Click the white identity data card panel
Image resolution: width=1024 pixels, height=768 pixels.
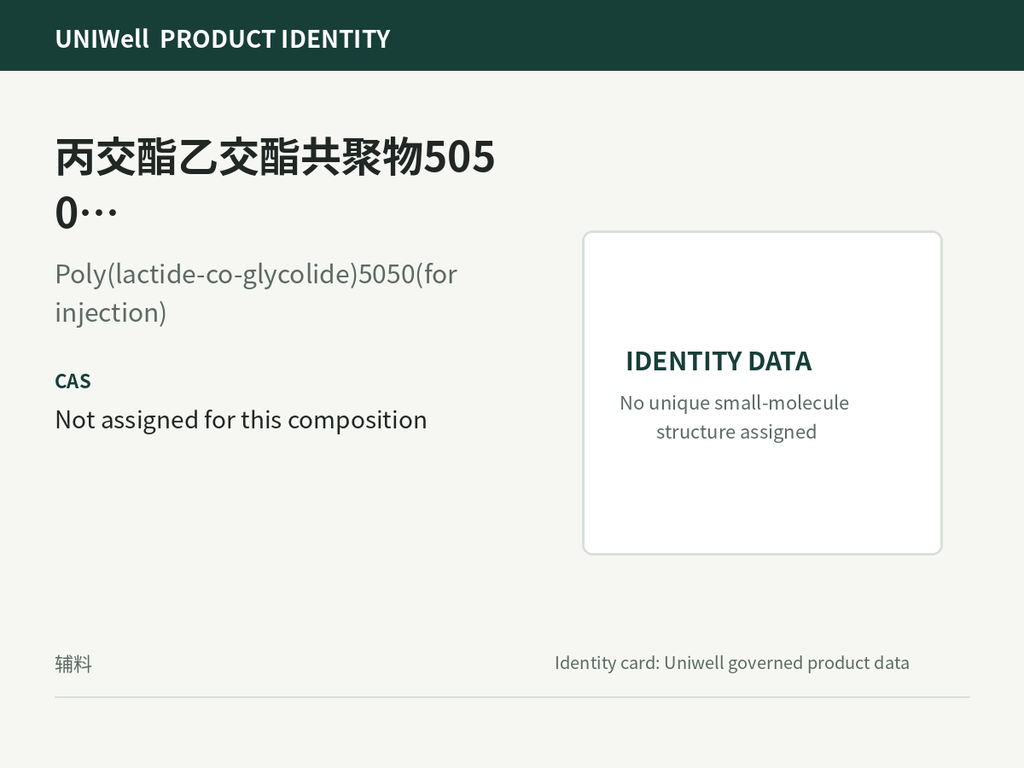[x=762, y=392]
